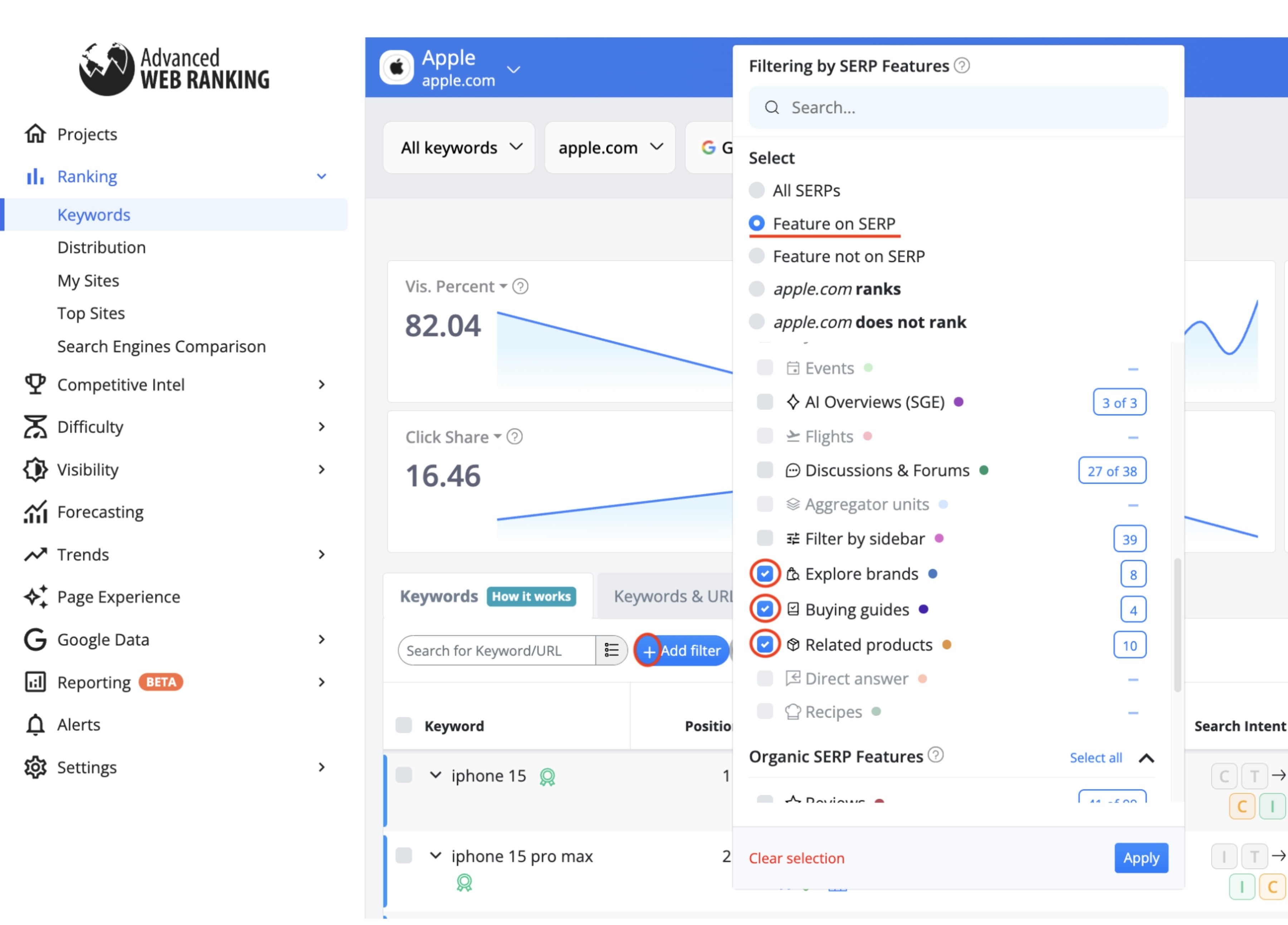Enable the Discussions & Forums checkbox
The width and height of the screenshot is (1288, 925).
pos(765,470)
